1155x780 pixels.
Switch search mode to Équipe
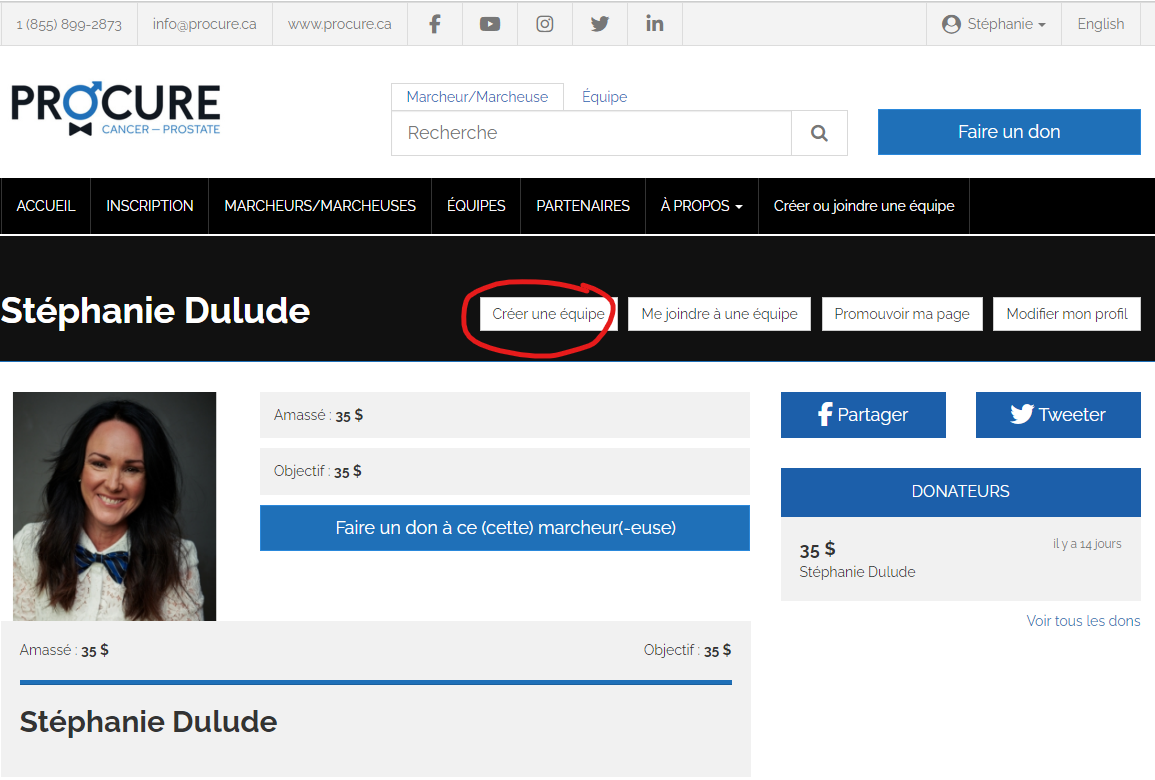[604, 96]
